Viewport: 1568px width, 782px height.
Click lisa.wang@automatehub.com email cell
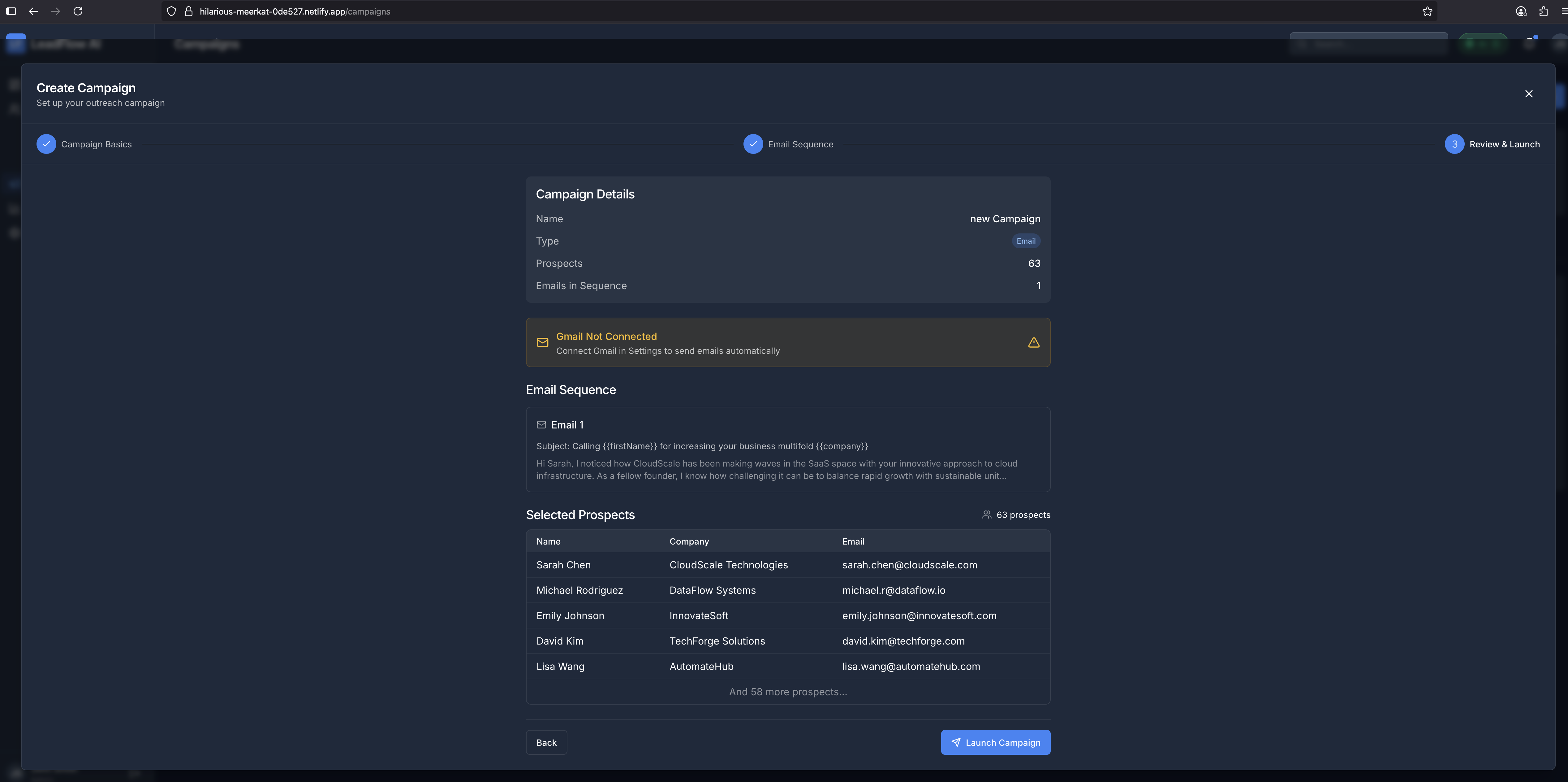[911, 666]
